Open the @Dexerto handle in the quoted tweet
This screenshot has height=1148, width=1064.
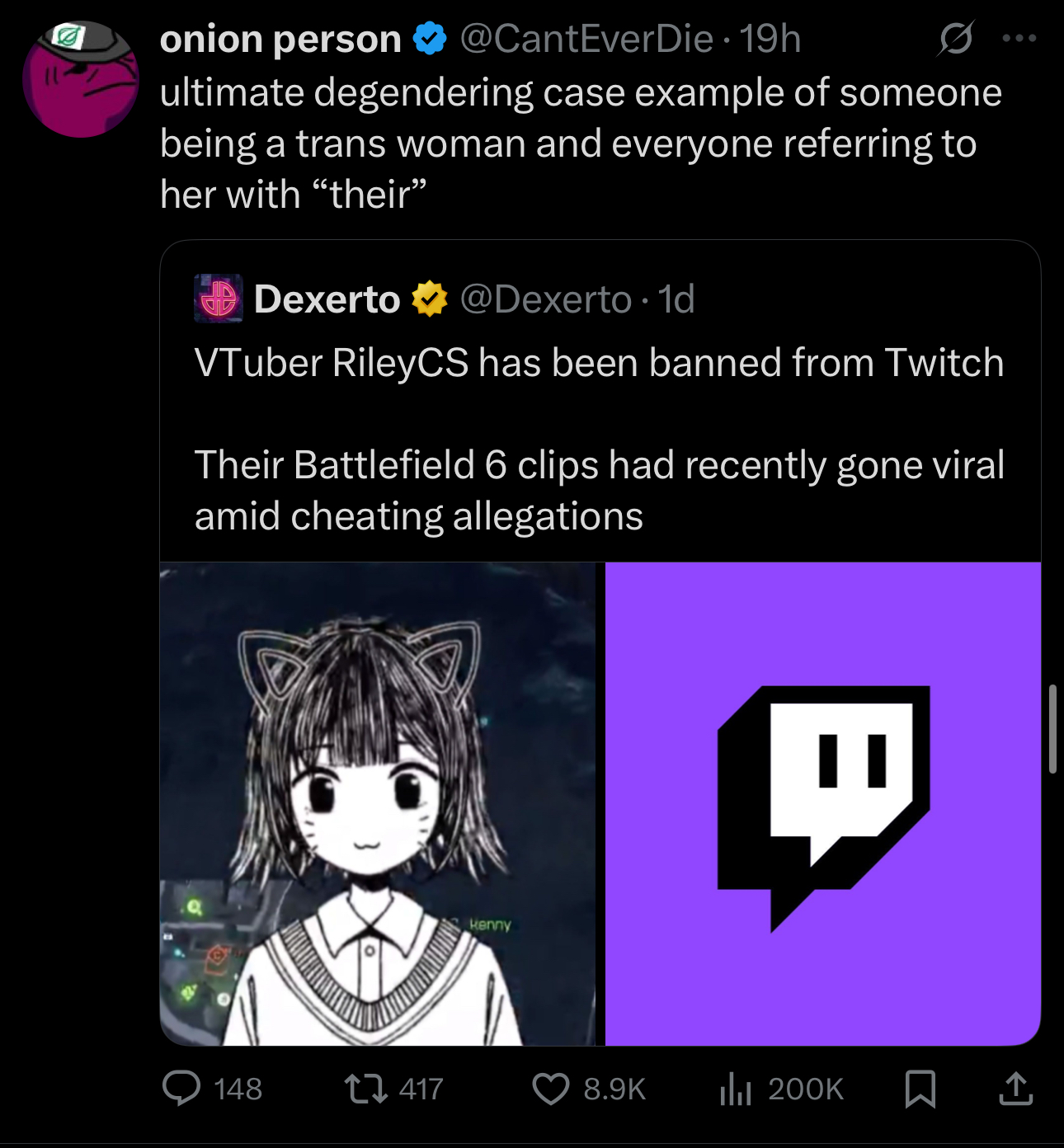(x=545, y=299)
